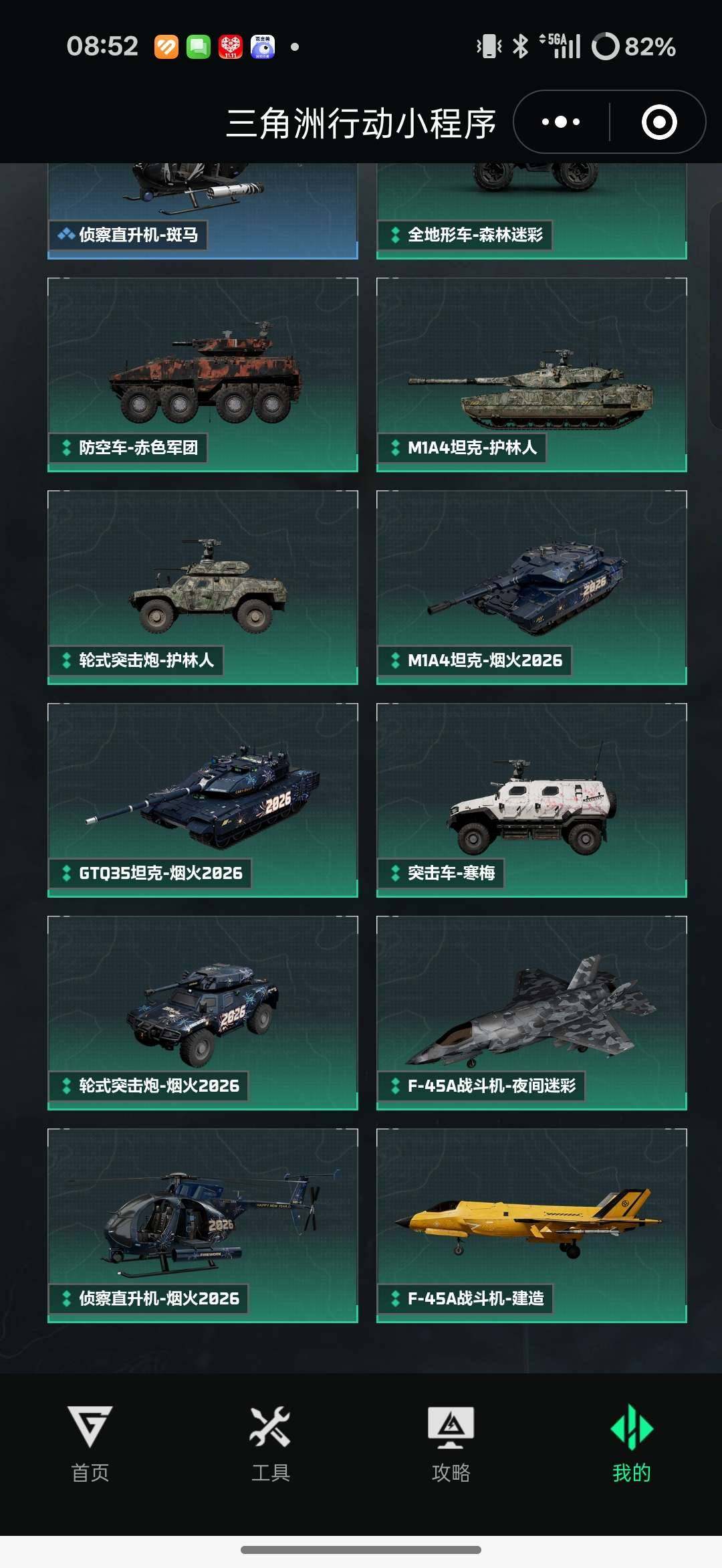722x1568 pixels.
Task: Close the mini program via circle icon
Action: (x=659, y=122)
